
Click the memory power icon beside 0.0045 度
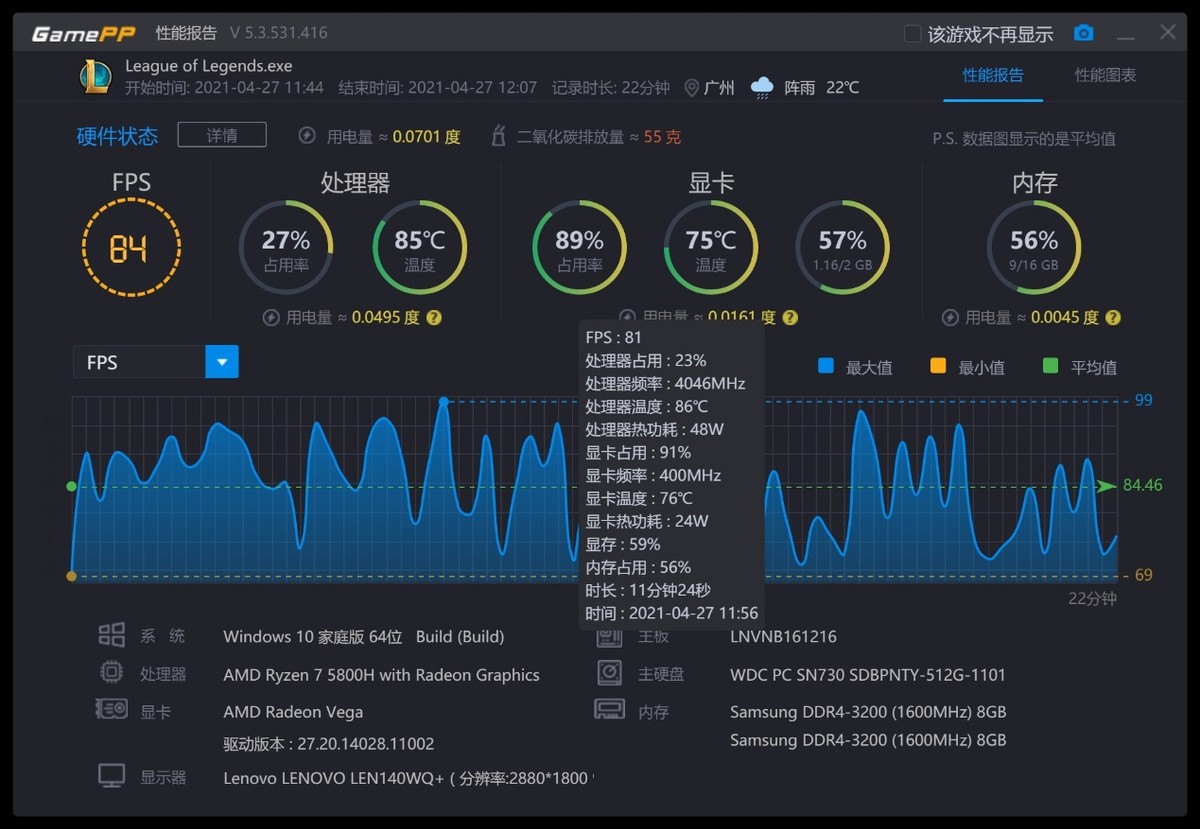(x=950, y=317)
